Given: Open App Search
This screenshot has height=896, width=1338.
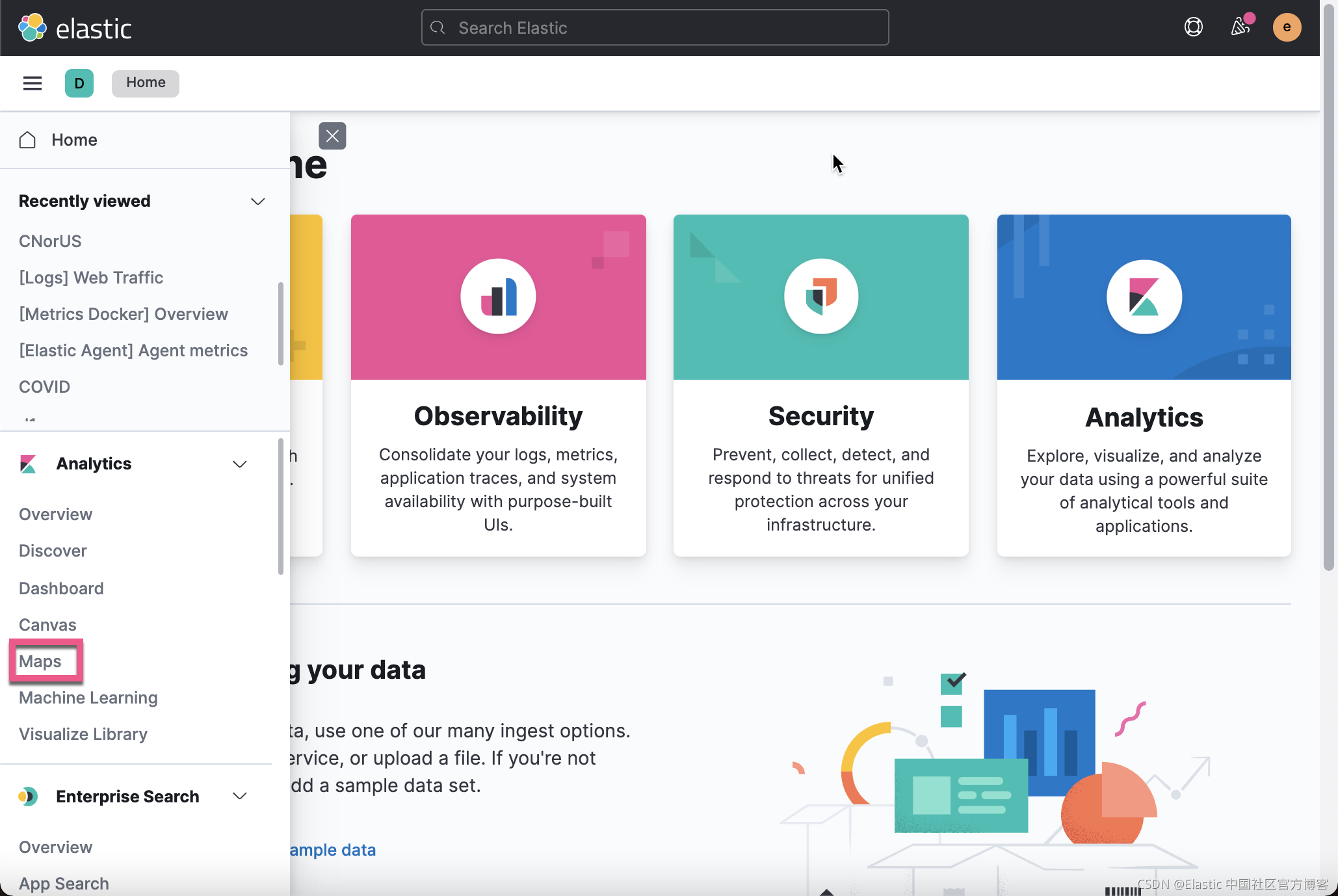Looking at the screenshot, I should tap(64, 884).
